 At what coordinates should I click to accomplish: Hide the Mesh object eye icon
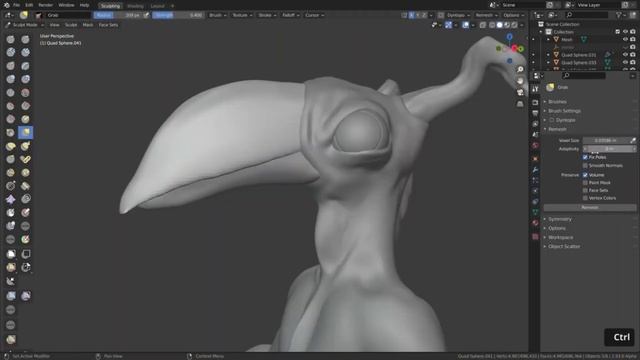(x=625, y=40)
